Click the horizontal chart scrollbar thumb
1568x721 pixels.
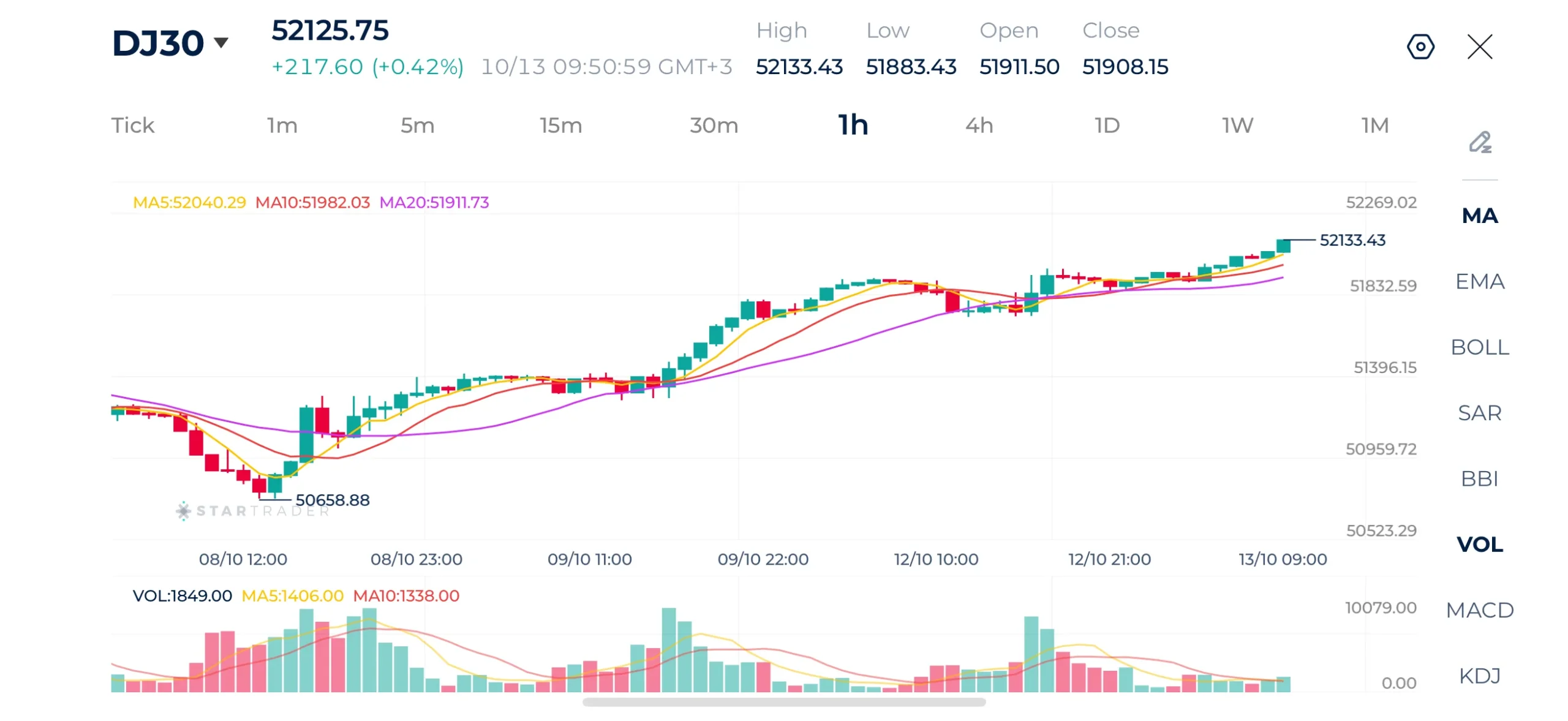(x=783, y=702)
